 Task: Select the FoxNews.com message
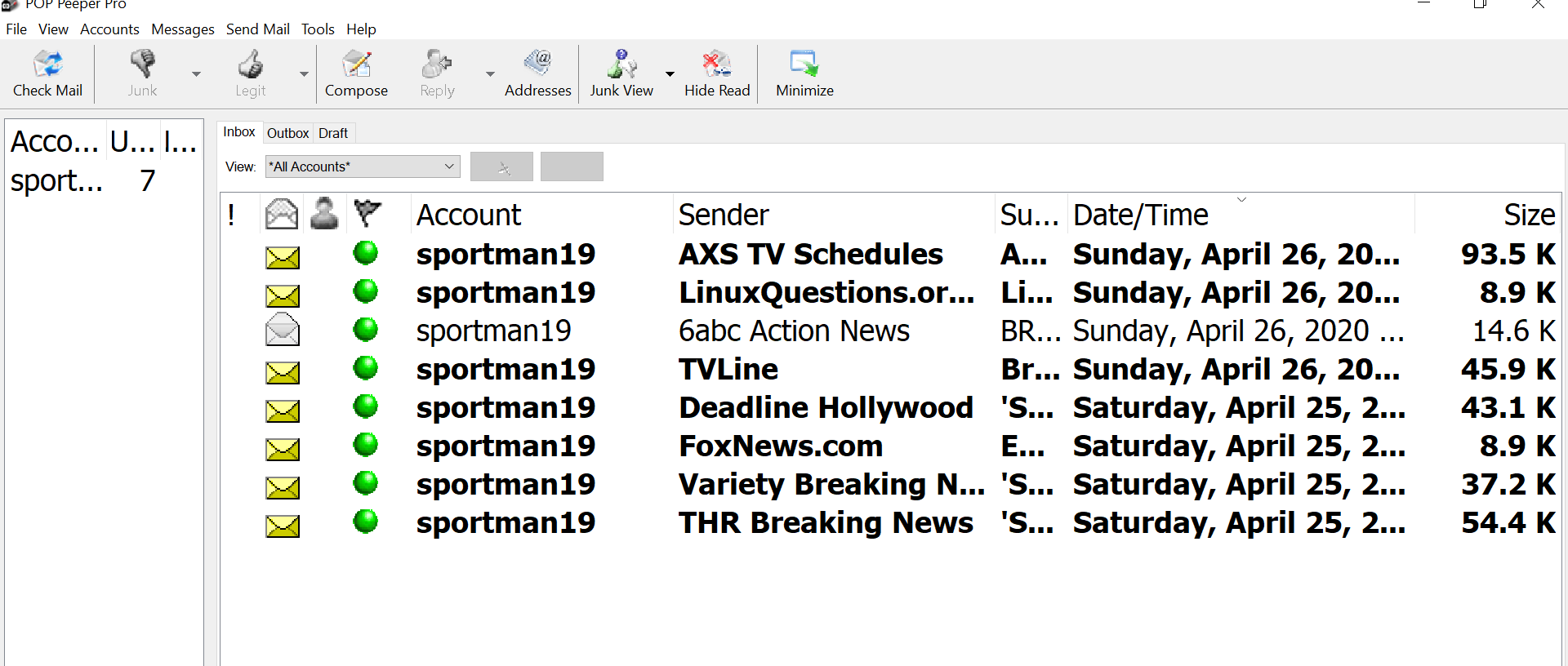[891, 446]
